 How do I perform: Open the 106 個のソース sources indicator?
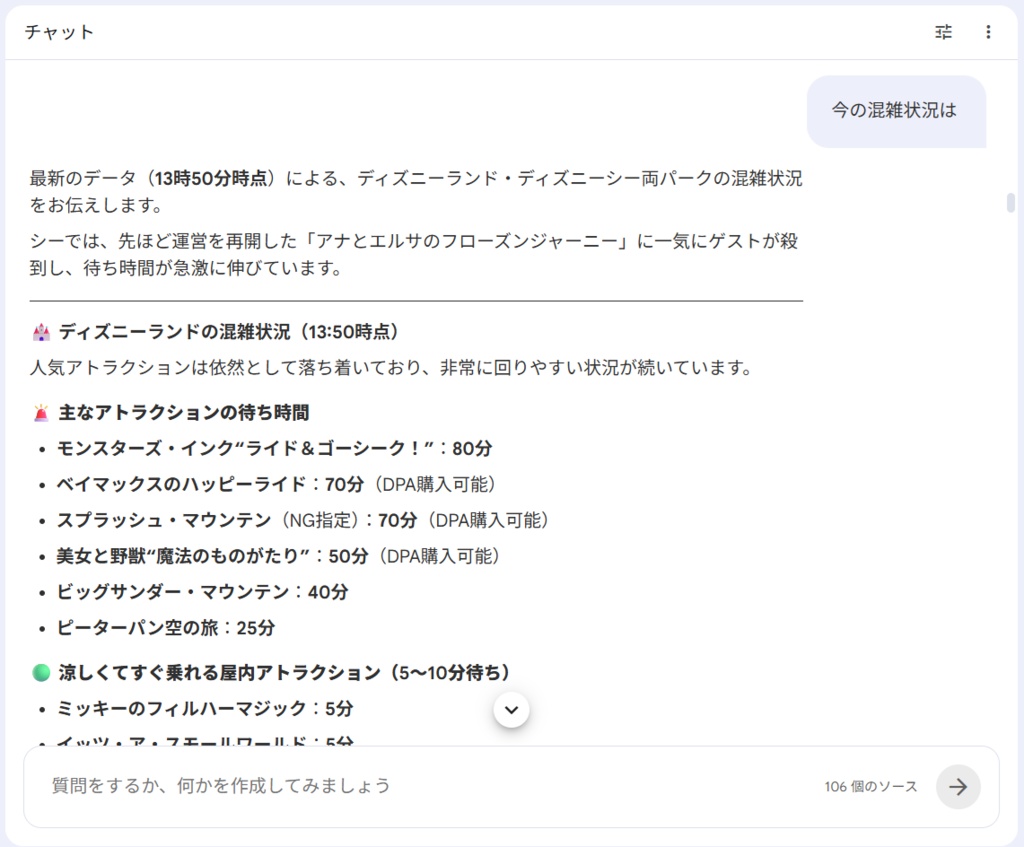871,786
